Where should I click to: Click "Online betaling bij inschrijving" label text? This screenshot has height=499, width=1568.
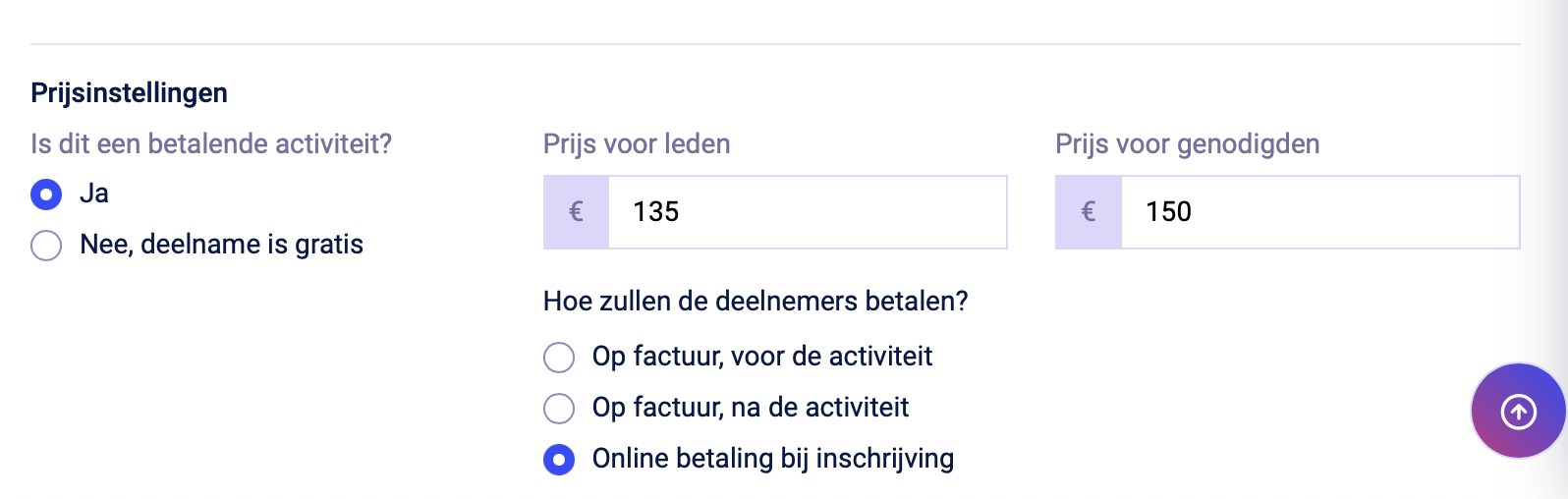pos(773,459)
